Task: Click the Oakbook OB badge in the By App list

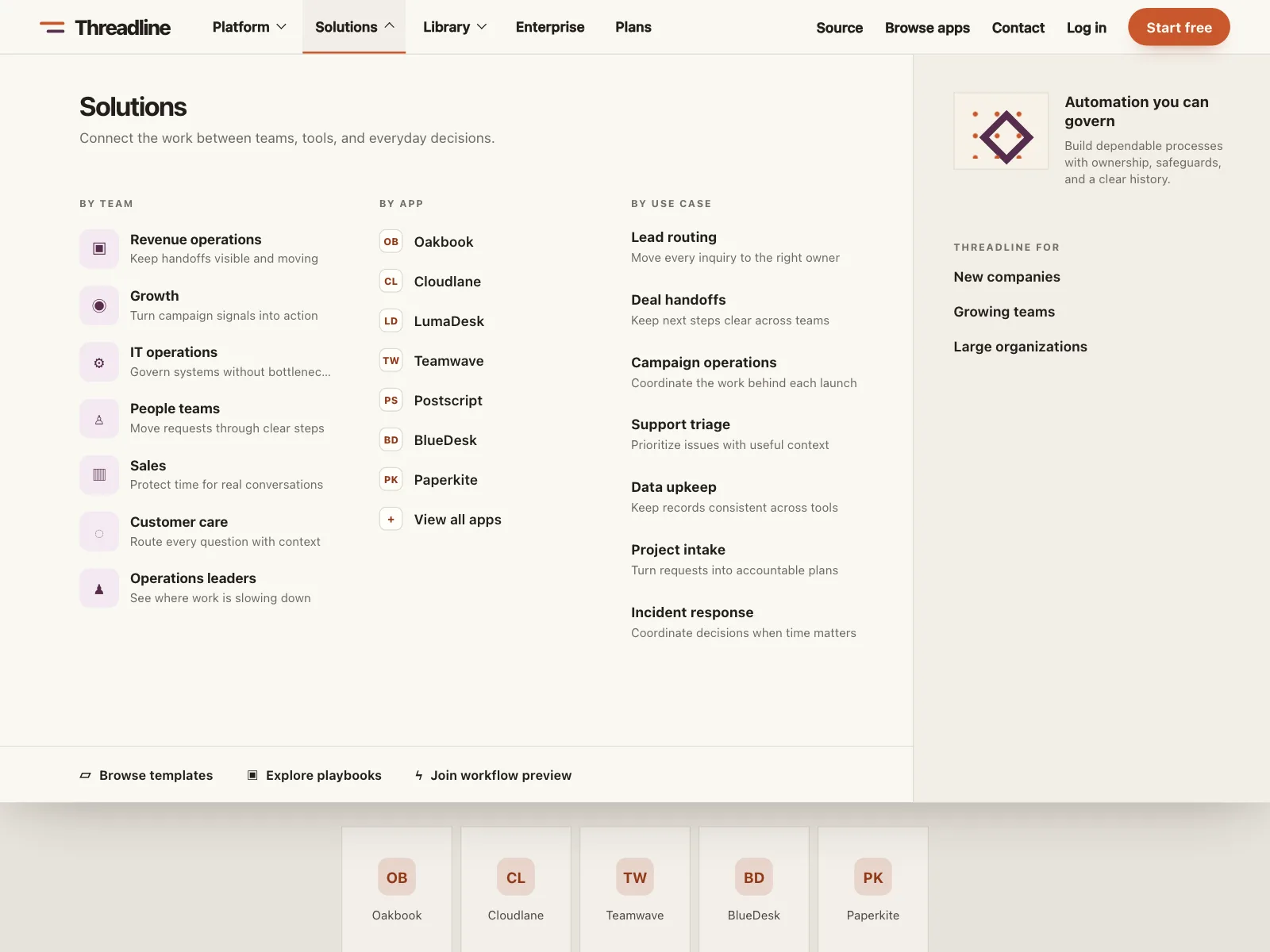Action: point(391,241)
